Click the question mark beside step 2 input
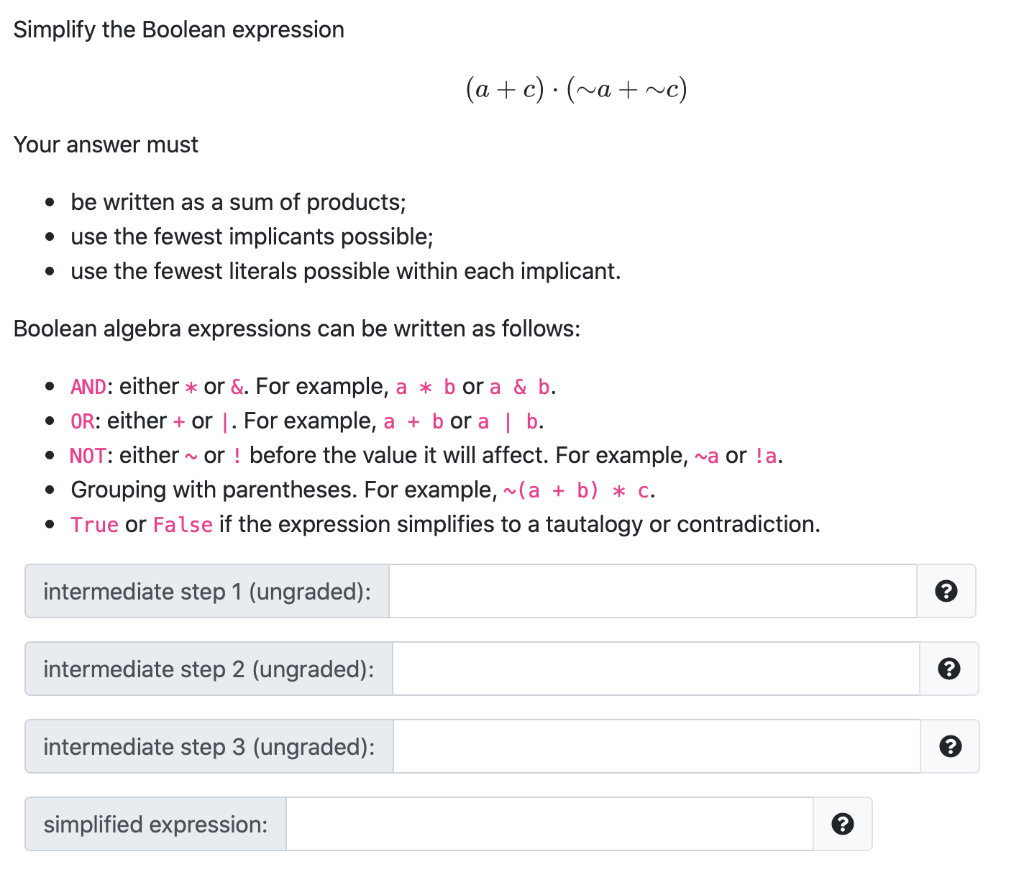Image resolution: width=1024 pixels, height=890 pixels. (950, 668)
